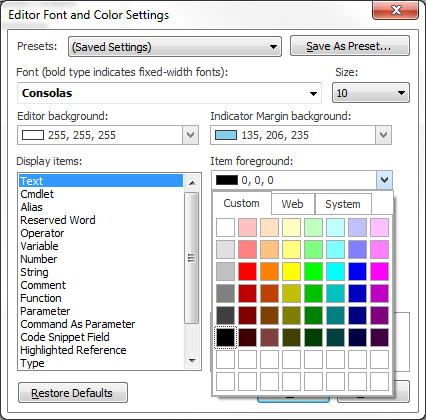Expand Editor background color dropdown
Viewport: 426px width, 420px height.
click(190, 135)
